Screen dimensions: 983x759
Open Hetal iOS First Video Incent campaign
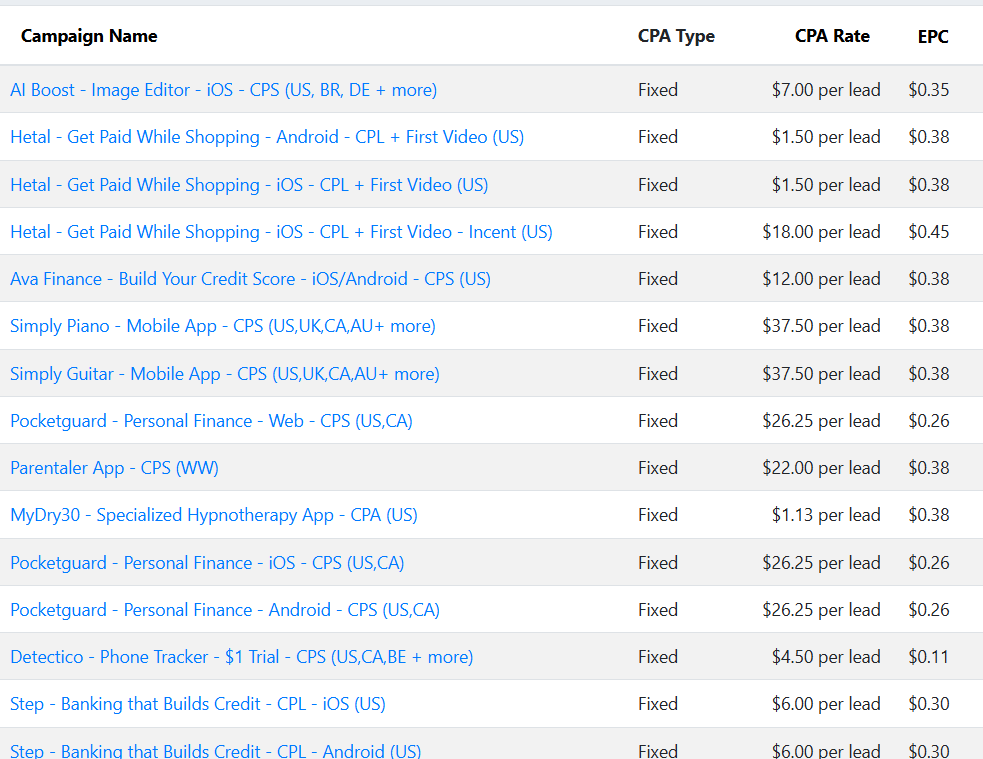tap(281, 232)
